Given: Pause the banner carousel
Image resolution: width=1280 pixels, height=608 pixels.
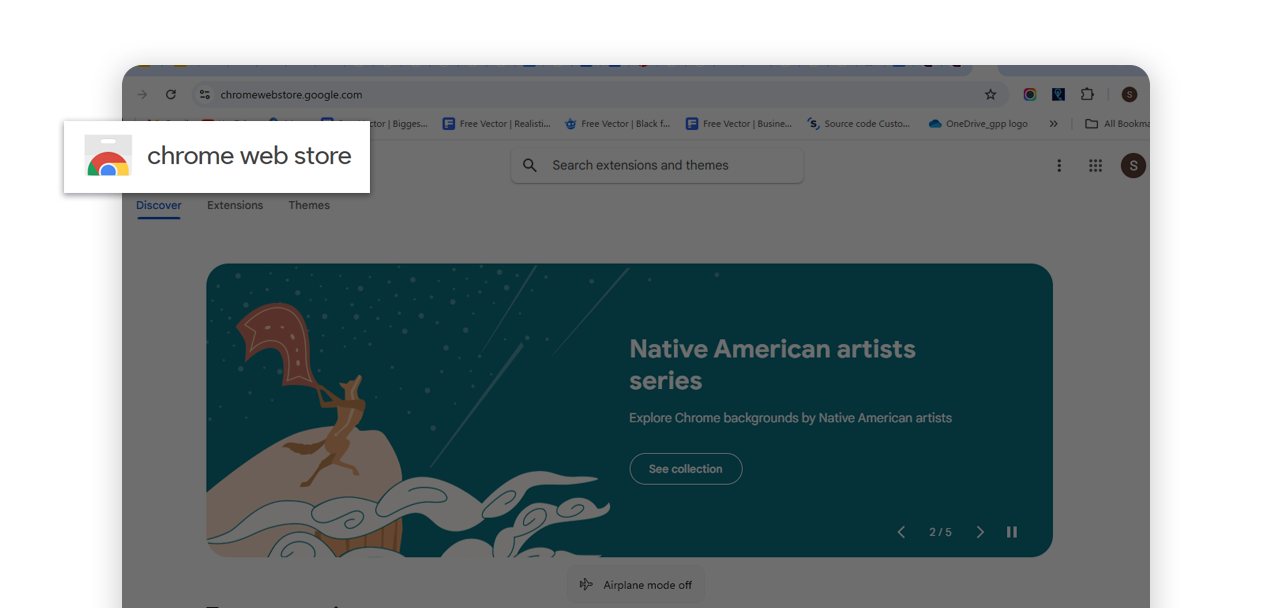Looking at the screenshot, I should point(1012,532).
